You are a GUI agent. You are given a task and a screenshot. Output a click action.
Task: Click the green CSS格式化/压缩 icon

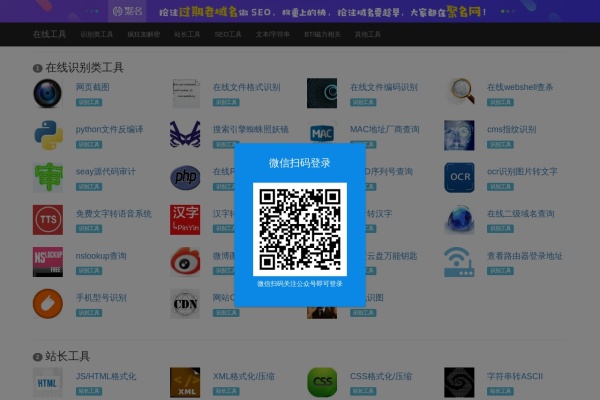(322, 381)
